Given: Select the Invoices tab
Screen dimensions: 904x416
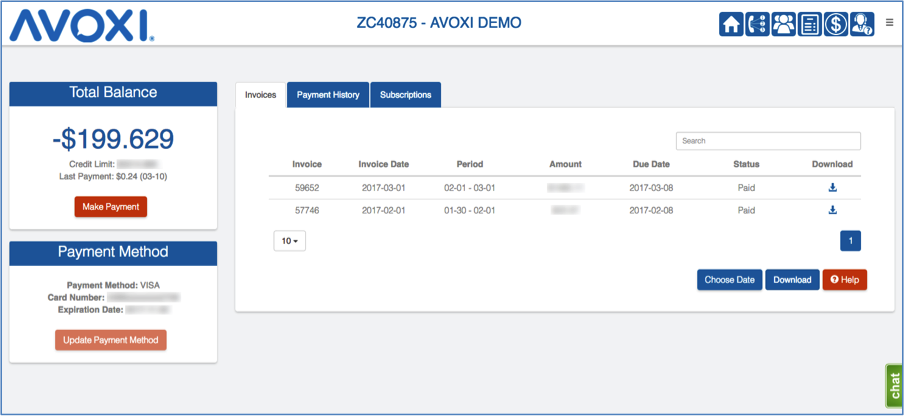Looking at the screenshot, I should click(x=261, y=95).
